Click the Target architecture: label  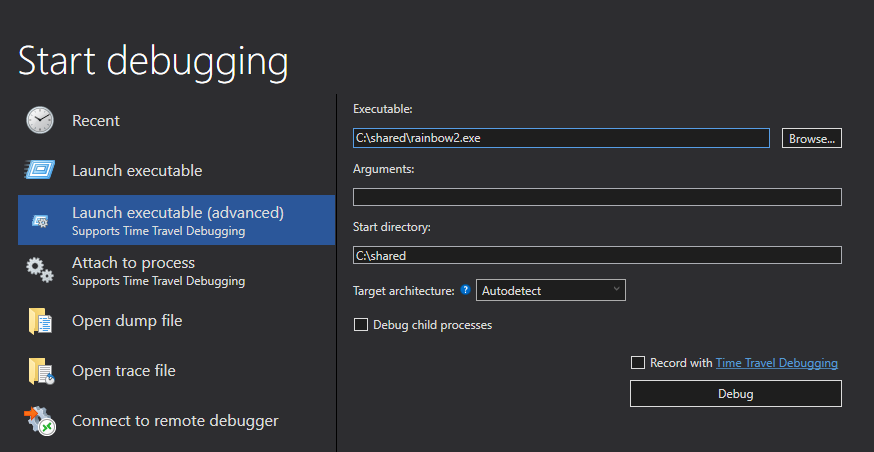click(404, 290)
